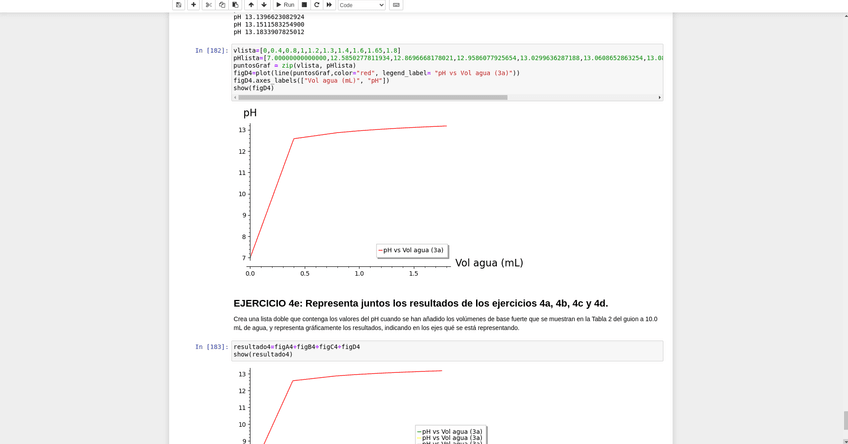Copy selected cells
This screenshot has height=444, width=848.
pyautogui.click(x=222, y=5)
